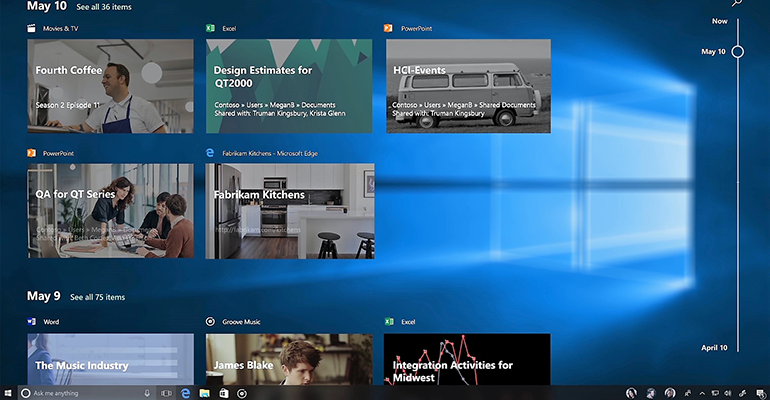The image size is (770, 400).
Task: Click the Word app icon under May 9
Action: coord(31,322)
